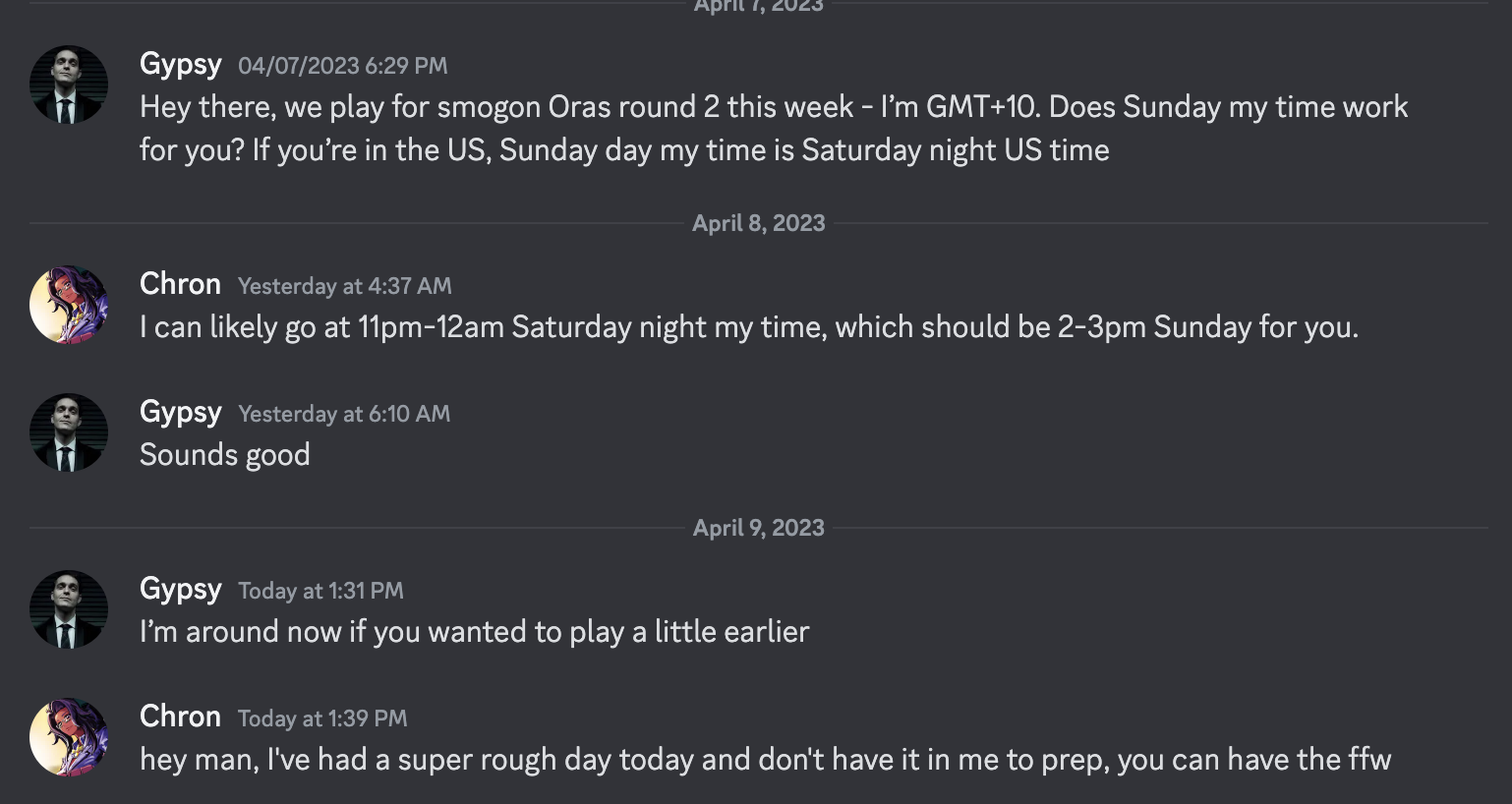
Task: Click the Chron username on the 1:39 PM message
Action: pos(180,717)
